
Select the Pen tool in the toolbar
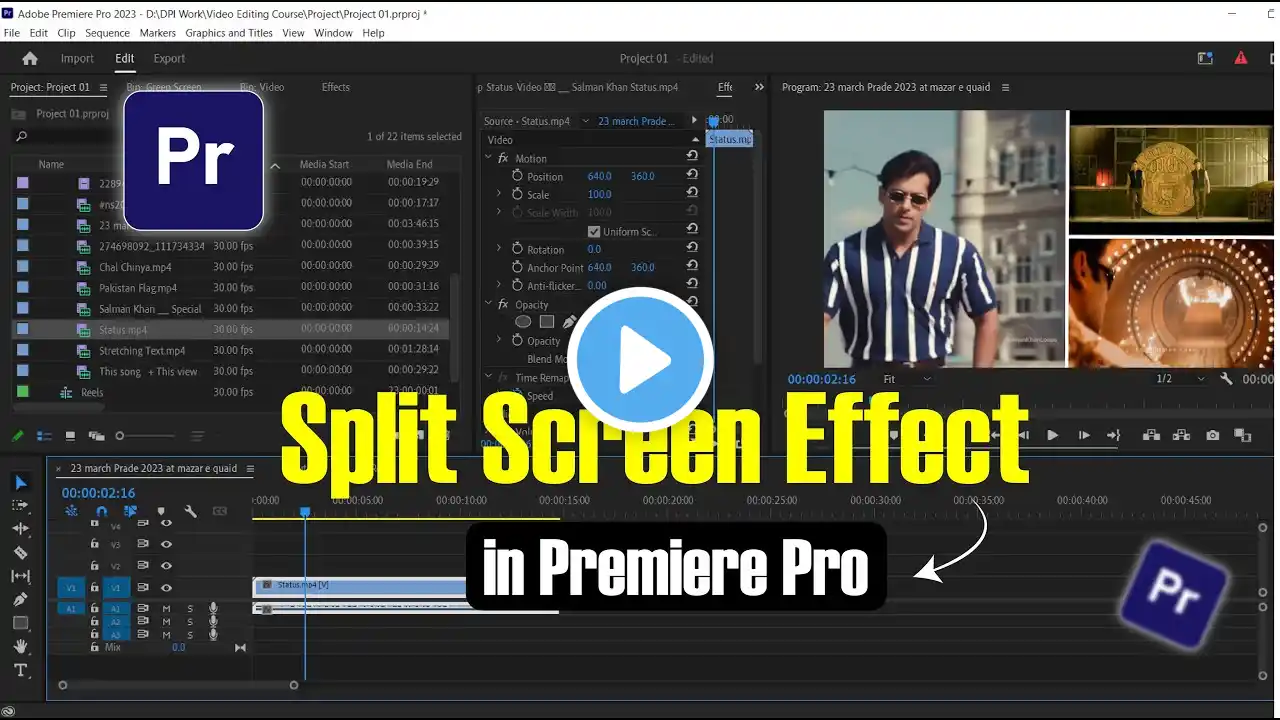[x=21, y=599]
